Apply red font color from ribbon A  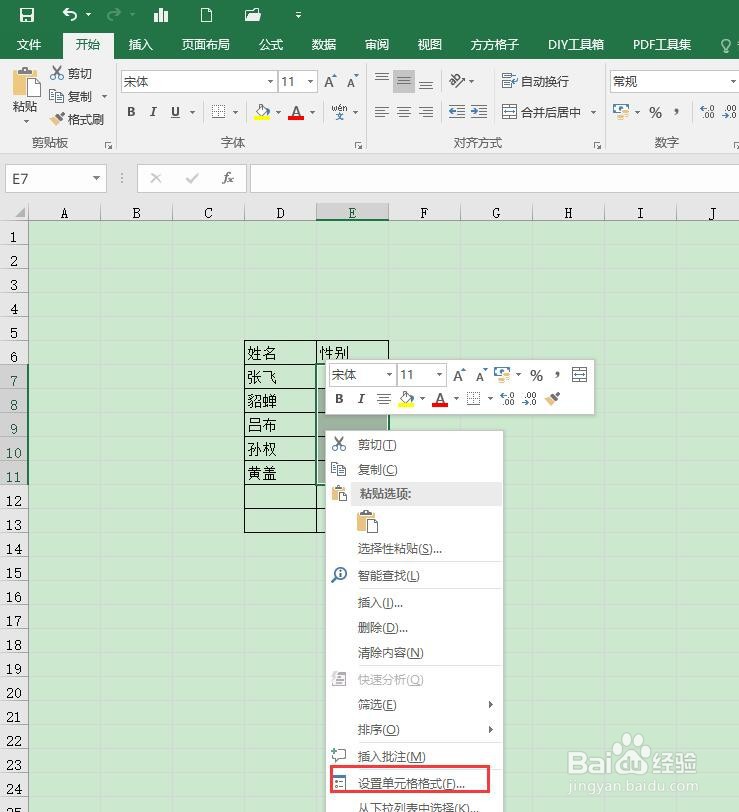296,112
